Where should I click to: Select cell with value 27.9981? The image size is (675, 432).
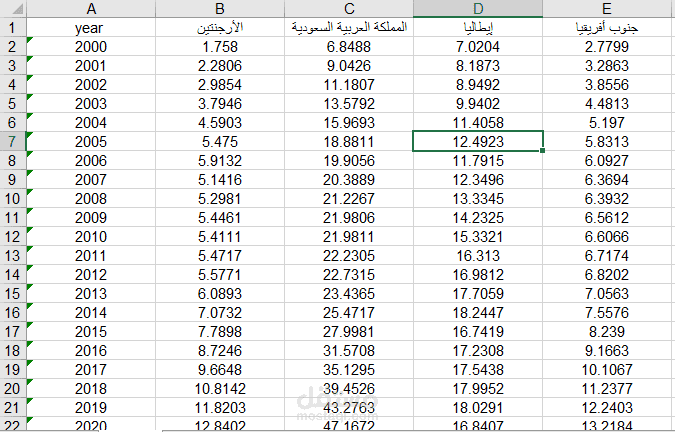(x=349, y=332)
